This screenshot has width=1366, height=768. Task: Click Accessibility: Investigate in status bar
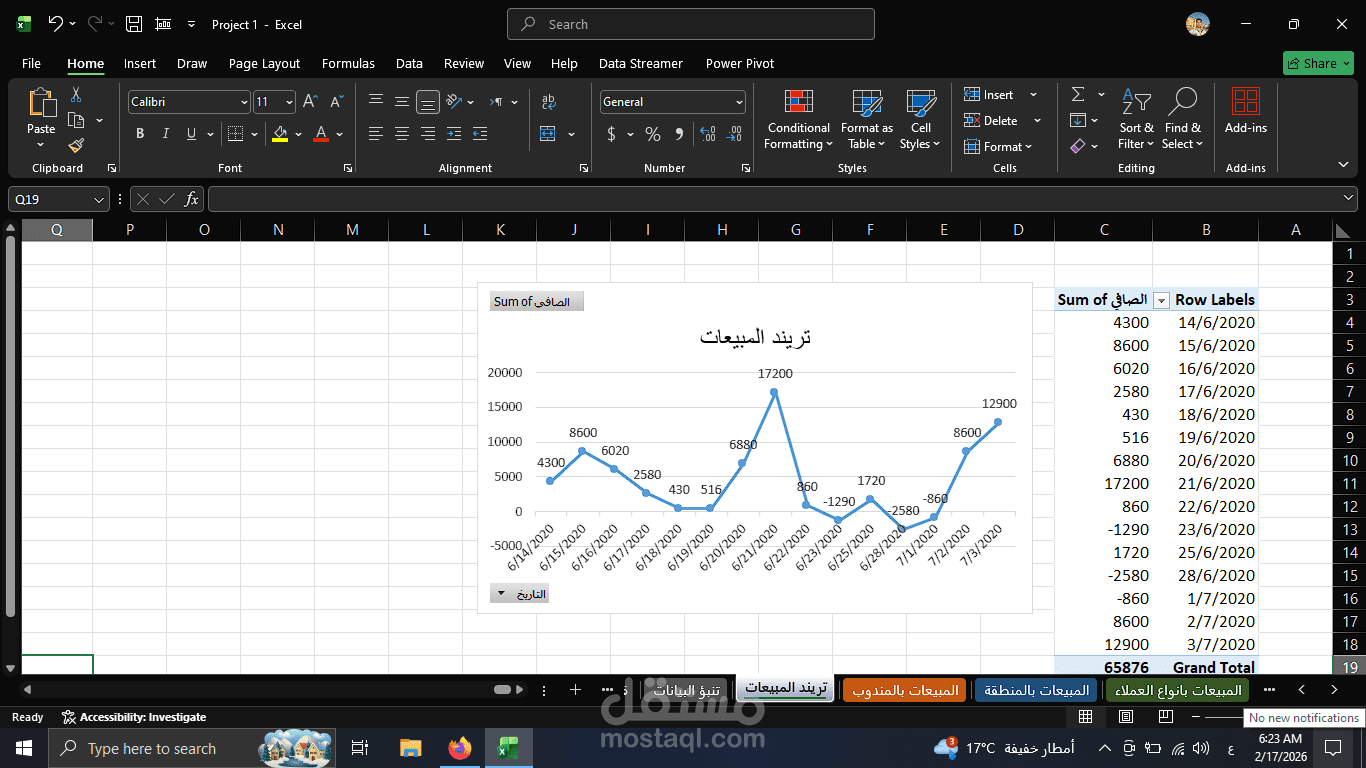coord(134,717)
